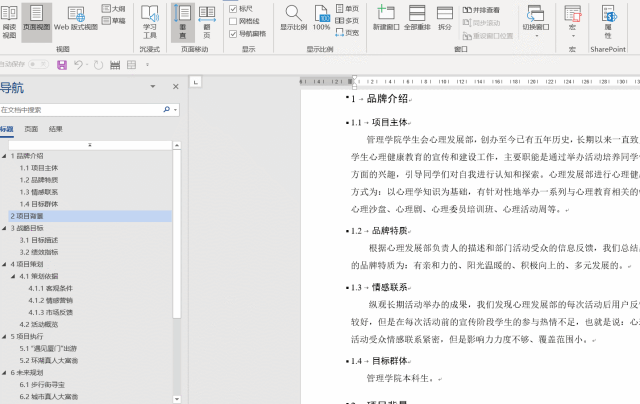Open 新建窗口 new window
Screen dimensions: 640x404
click(386, 18)
